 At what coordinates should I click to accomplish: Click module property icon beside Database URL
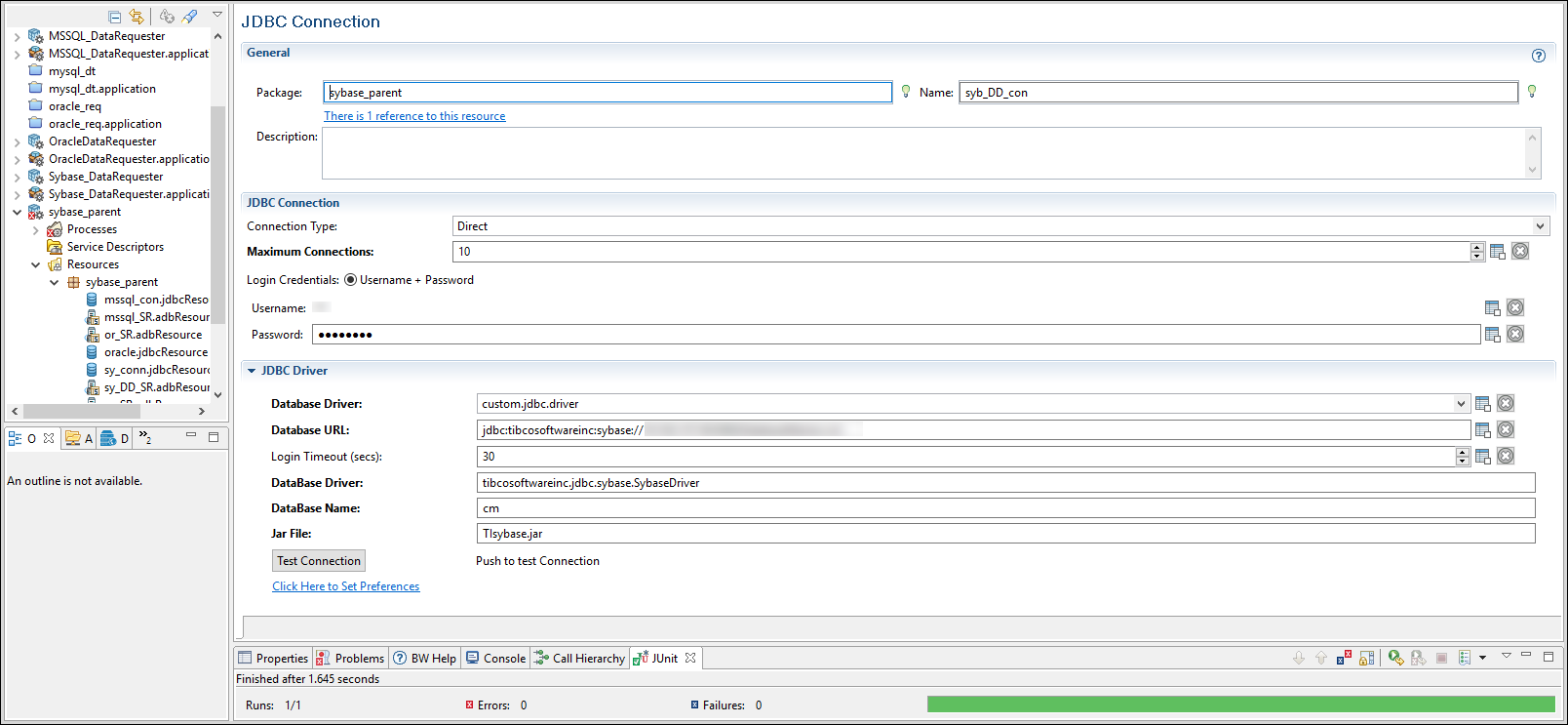pyautogui.click(x=1482, y=430)
